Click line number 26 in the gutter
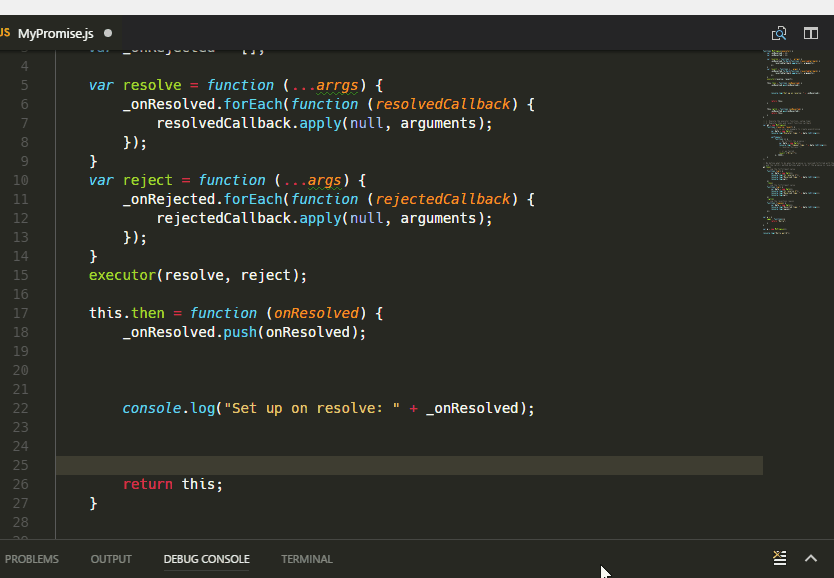Screen dimensions: 834x578 (21, 484)
